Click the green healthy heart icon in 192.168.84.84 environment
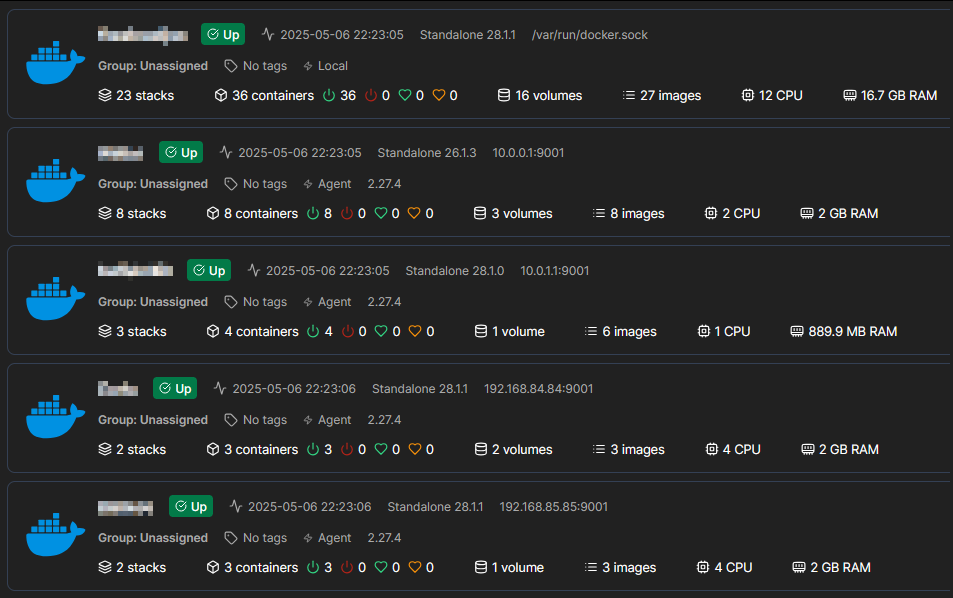This screenshot has height=598, width=953. [381, 449]
